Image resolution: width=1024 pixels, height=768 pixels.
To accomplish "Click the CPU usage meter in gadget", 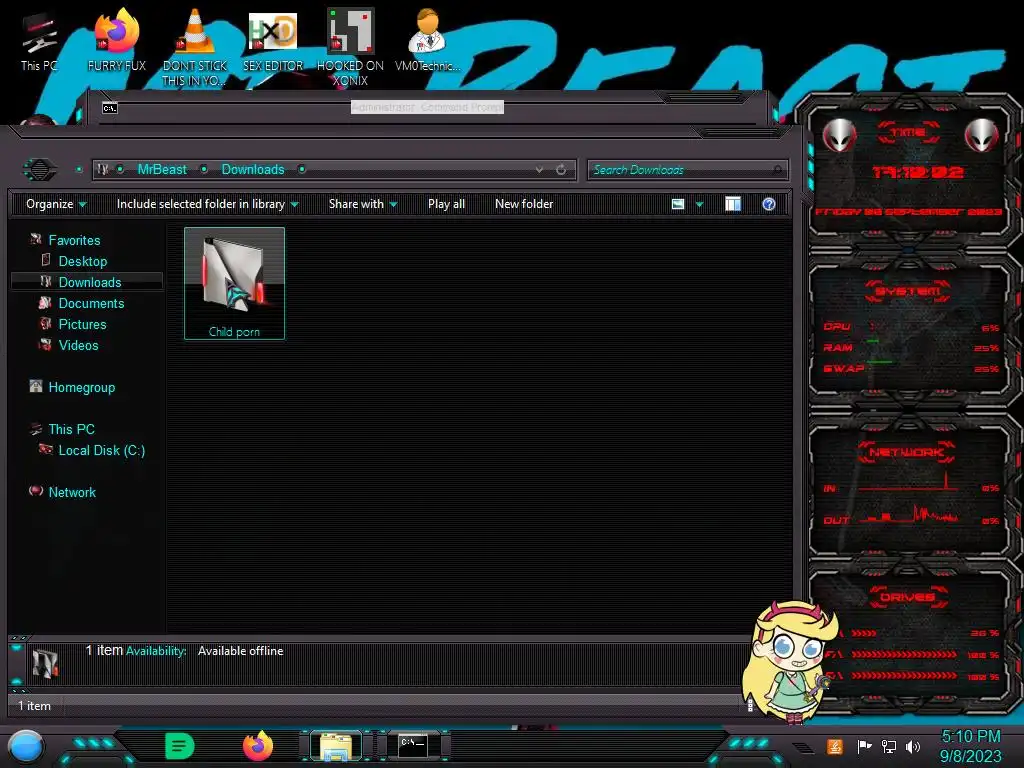I will pyautogui.click(x=911, y=327).
